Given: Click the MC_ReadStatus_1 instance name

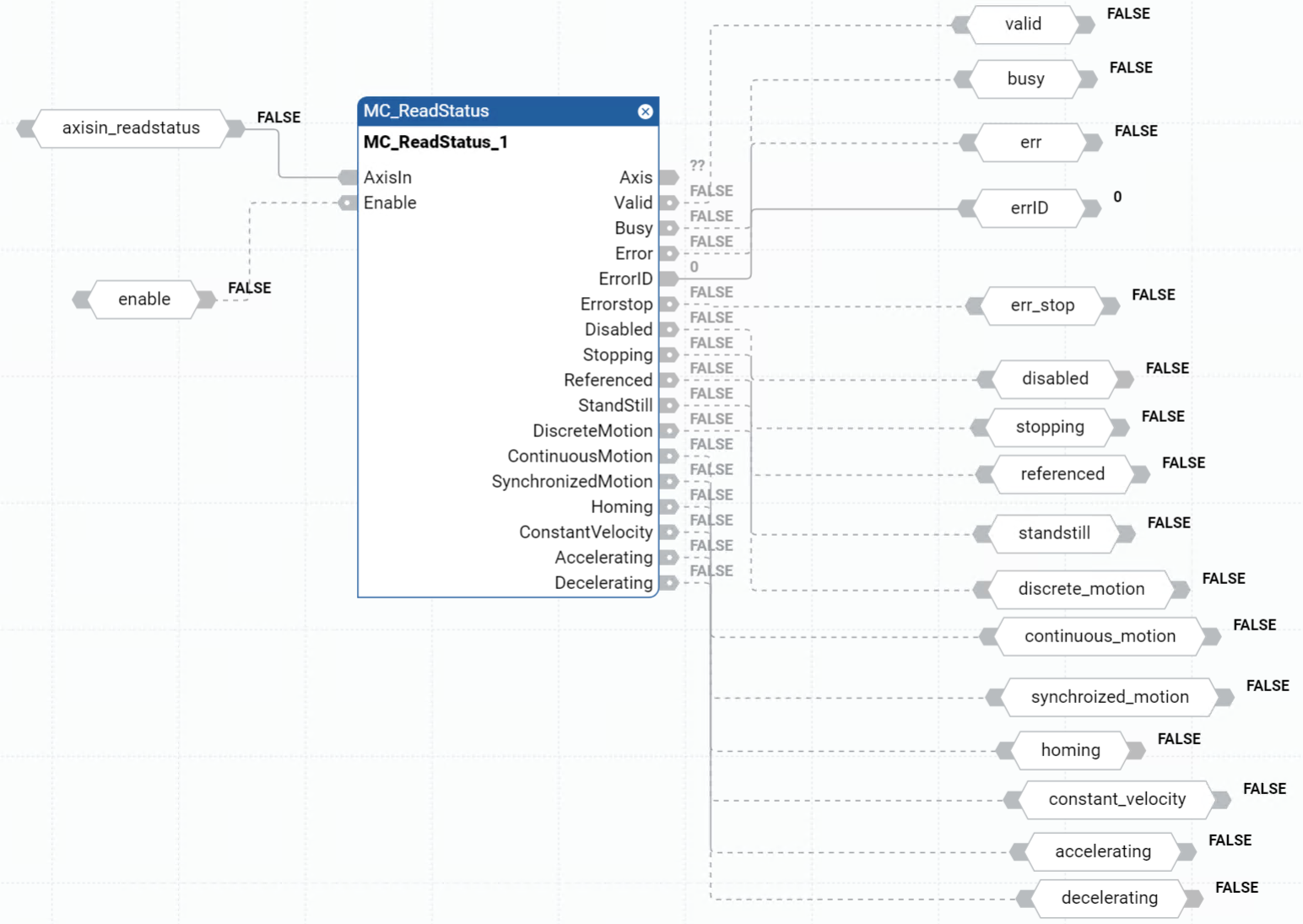Looking at the screenshot, I should (435, 142).
